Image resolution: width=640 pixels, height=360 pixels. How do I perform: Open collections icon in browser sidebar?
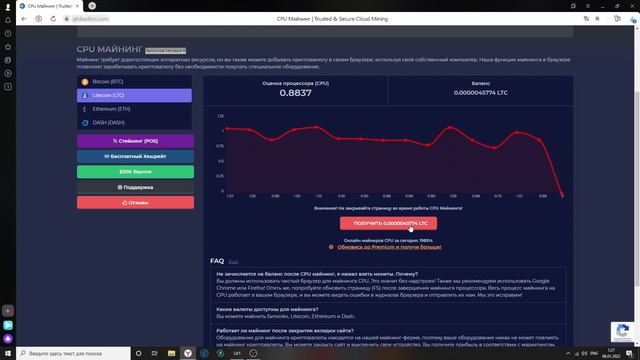8,60
